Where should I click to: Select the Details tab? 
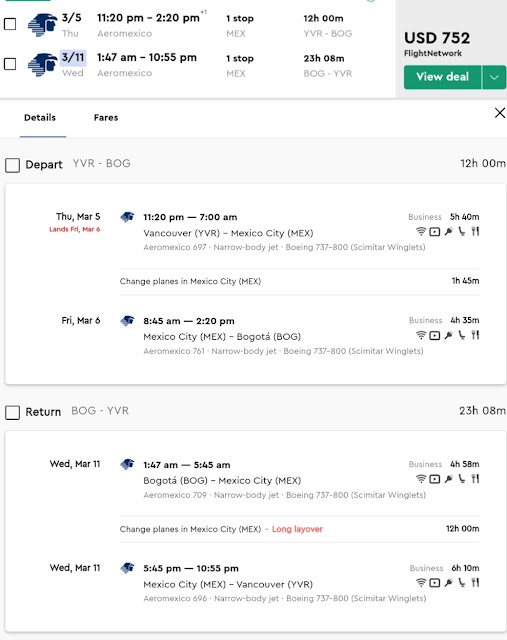pyautogui.click(x=40, y=118)
